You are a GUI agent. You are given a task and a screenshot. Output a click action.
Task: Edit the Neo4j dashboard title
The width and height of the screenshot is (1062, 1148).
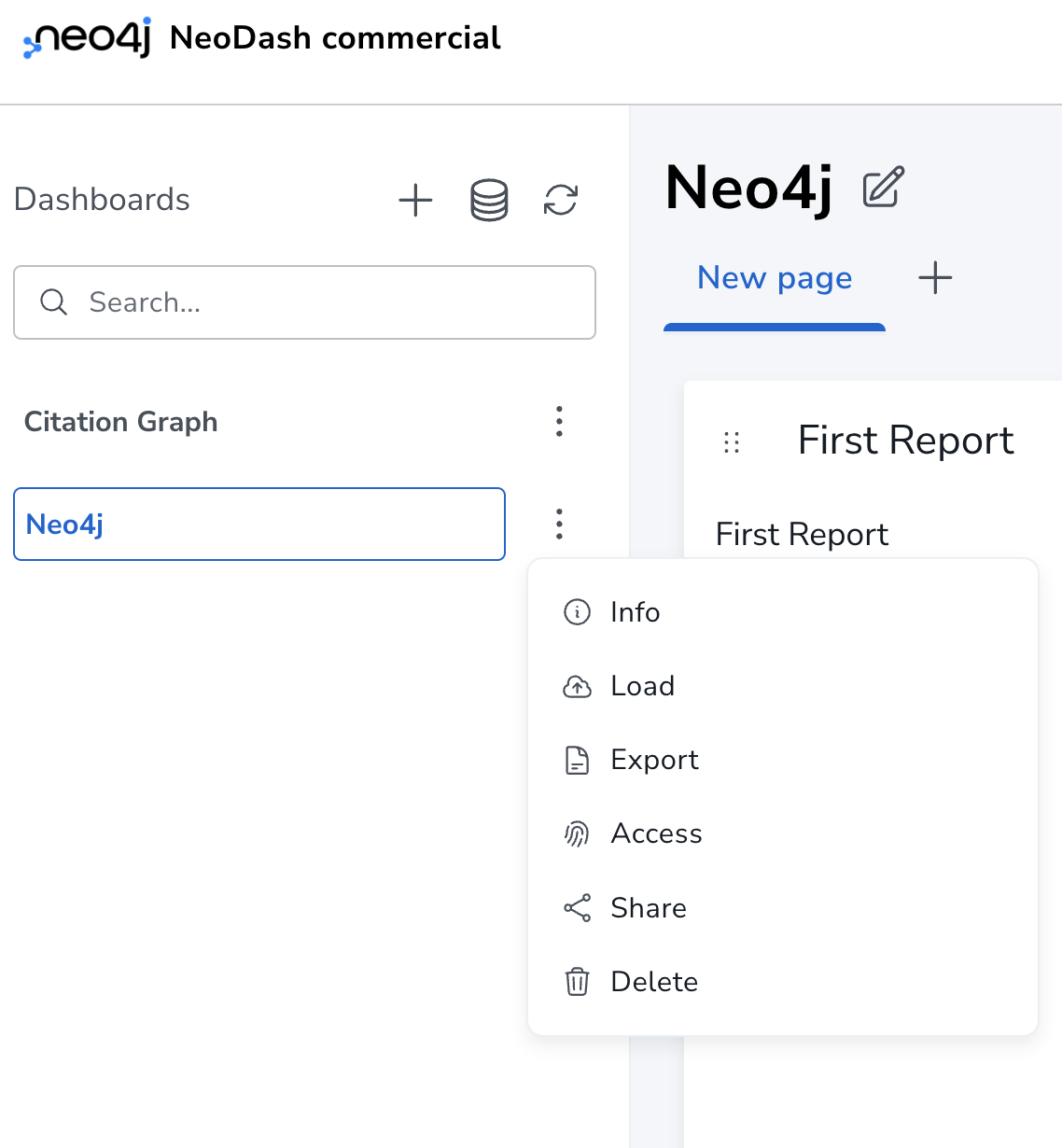click(883, 187)
